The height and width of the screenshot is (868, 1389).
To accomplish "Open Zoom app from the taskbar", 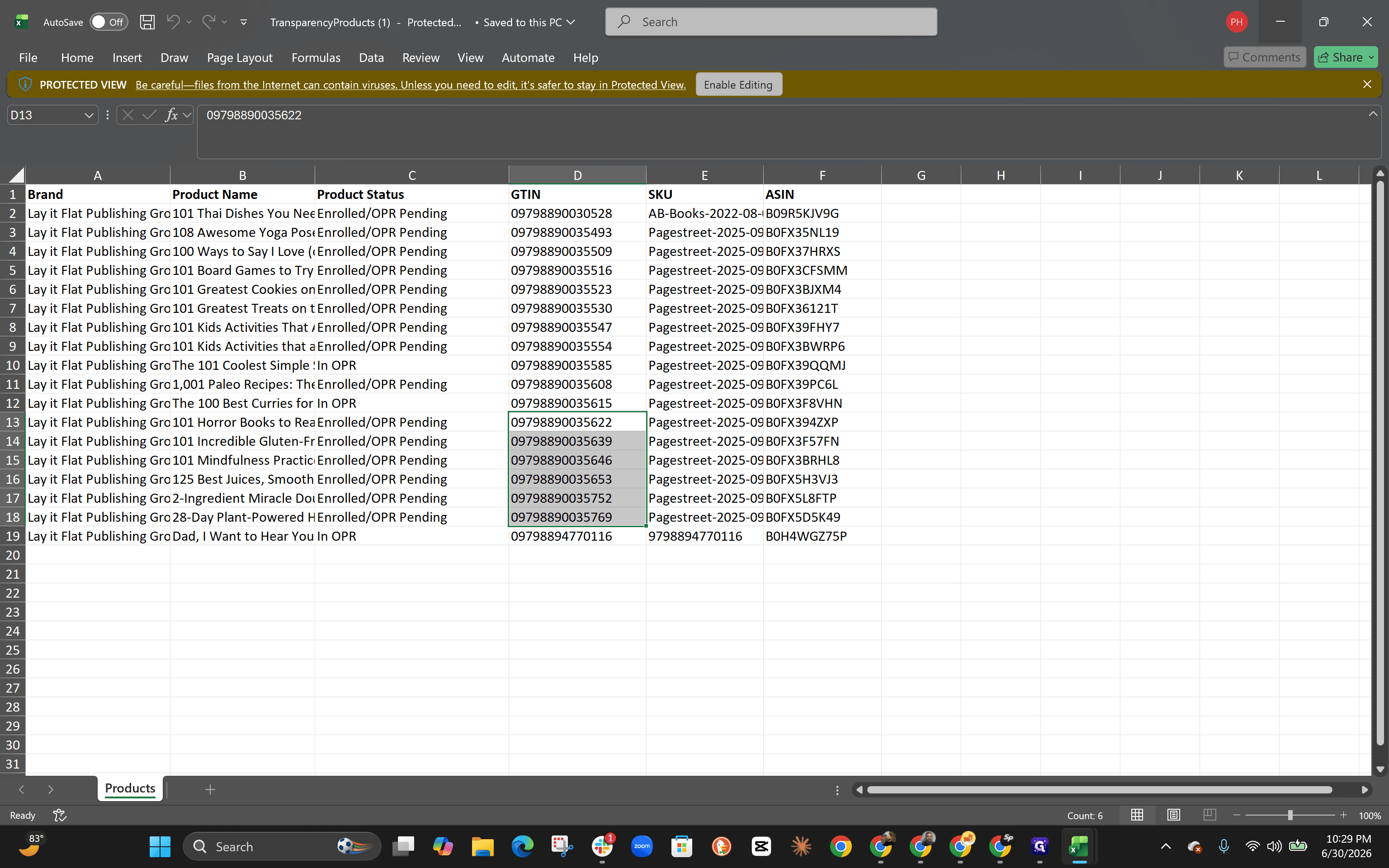I will (x=642, y=846).
